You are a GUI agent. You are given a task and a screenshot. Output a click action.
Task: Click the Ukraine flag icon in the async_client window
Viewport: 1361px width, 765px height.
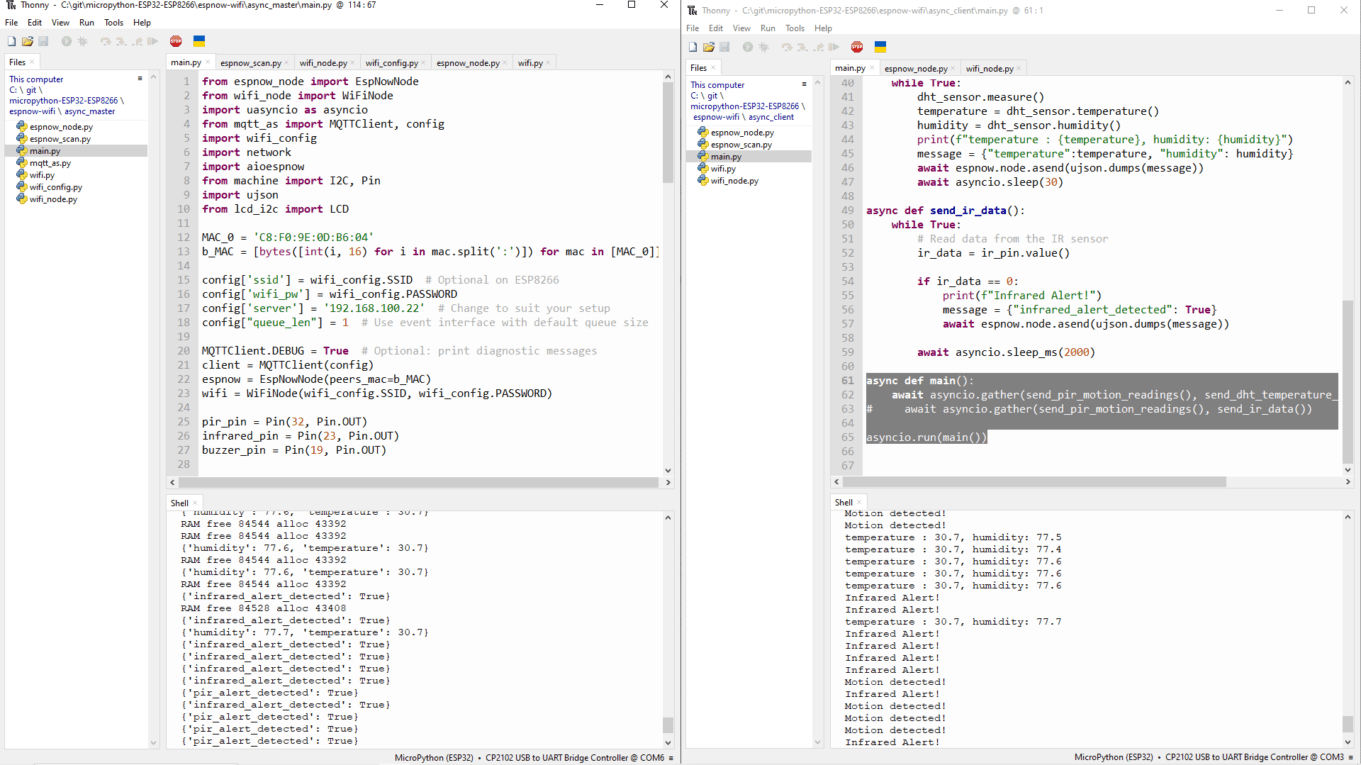pyautogui.click(x=880, y=47)
